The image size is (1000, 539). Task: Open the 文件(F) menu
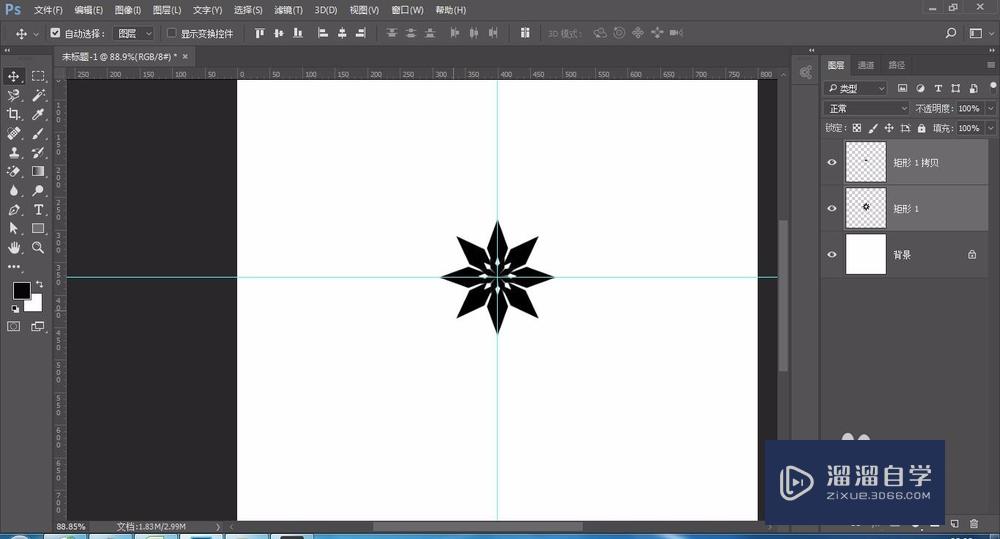point(48,10)
